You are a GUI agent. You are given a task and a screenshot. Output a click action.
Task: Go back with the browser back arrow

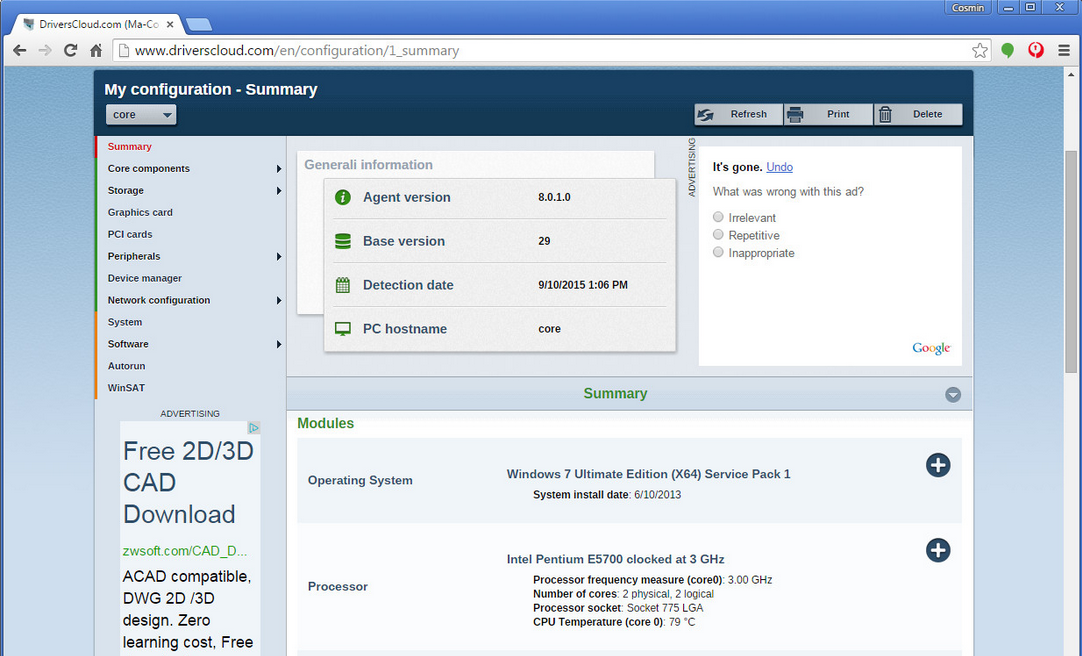click(x=20, y=50)
